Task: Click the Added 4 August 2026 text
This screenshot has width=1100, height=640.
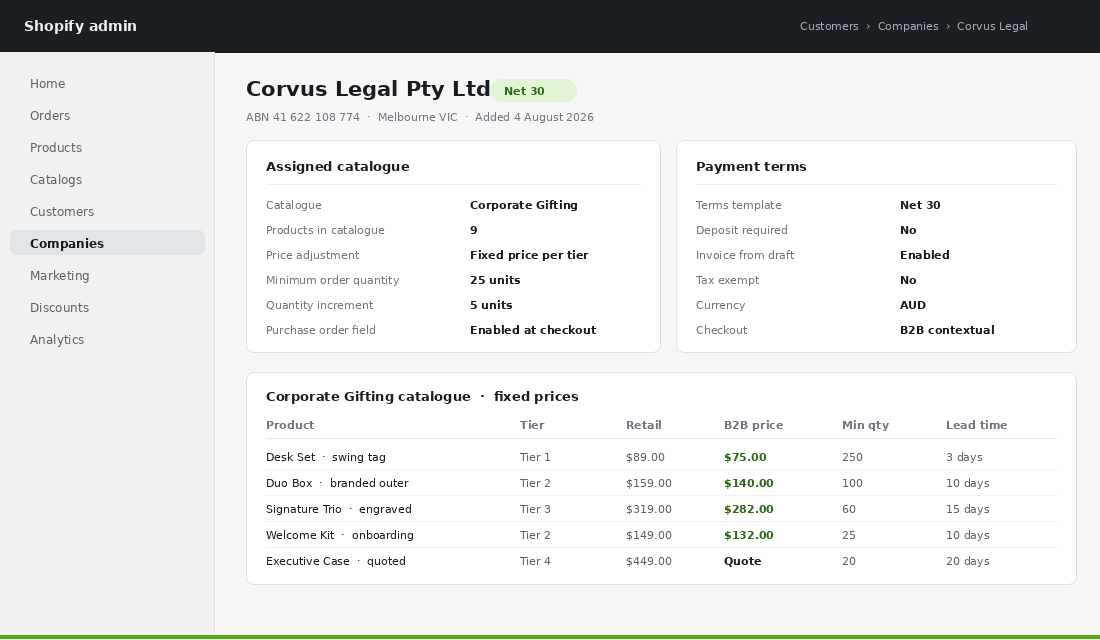Action: point(534,117)
